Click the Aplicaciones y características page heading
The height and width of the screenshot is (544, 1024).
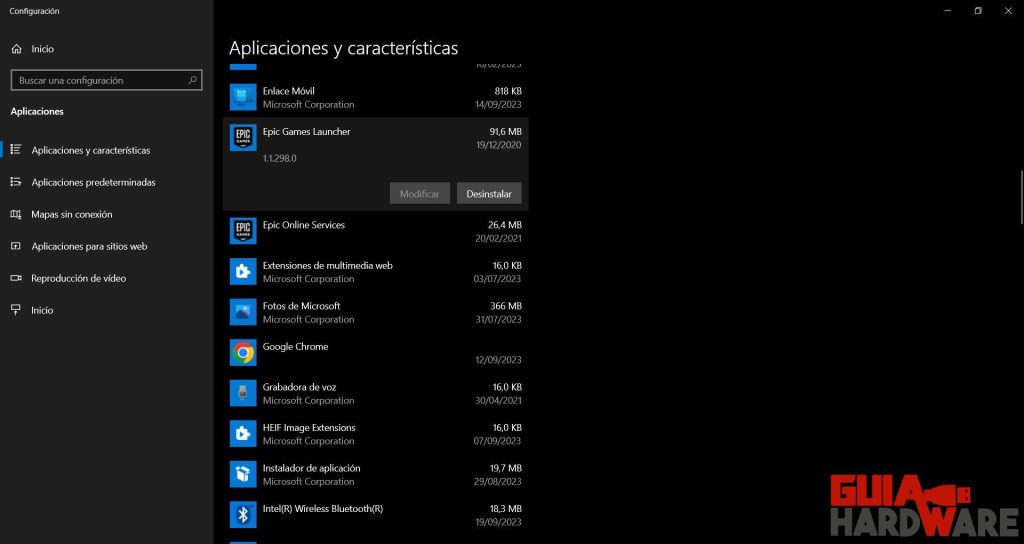point(344,48)
